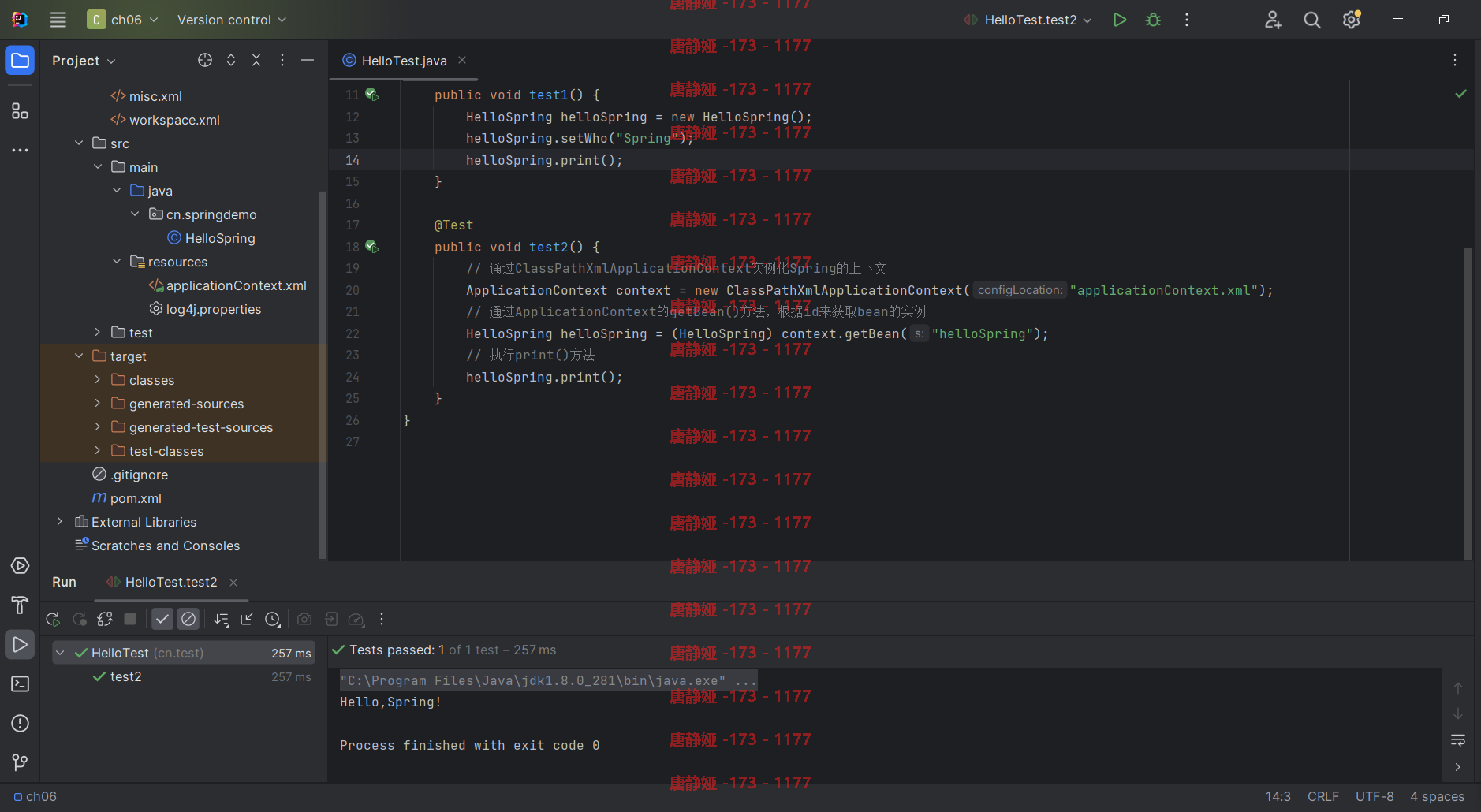
Task: Expand generated-test-sources folder
Action: pyautogui.click(x=98, y=427)
